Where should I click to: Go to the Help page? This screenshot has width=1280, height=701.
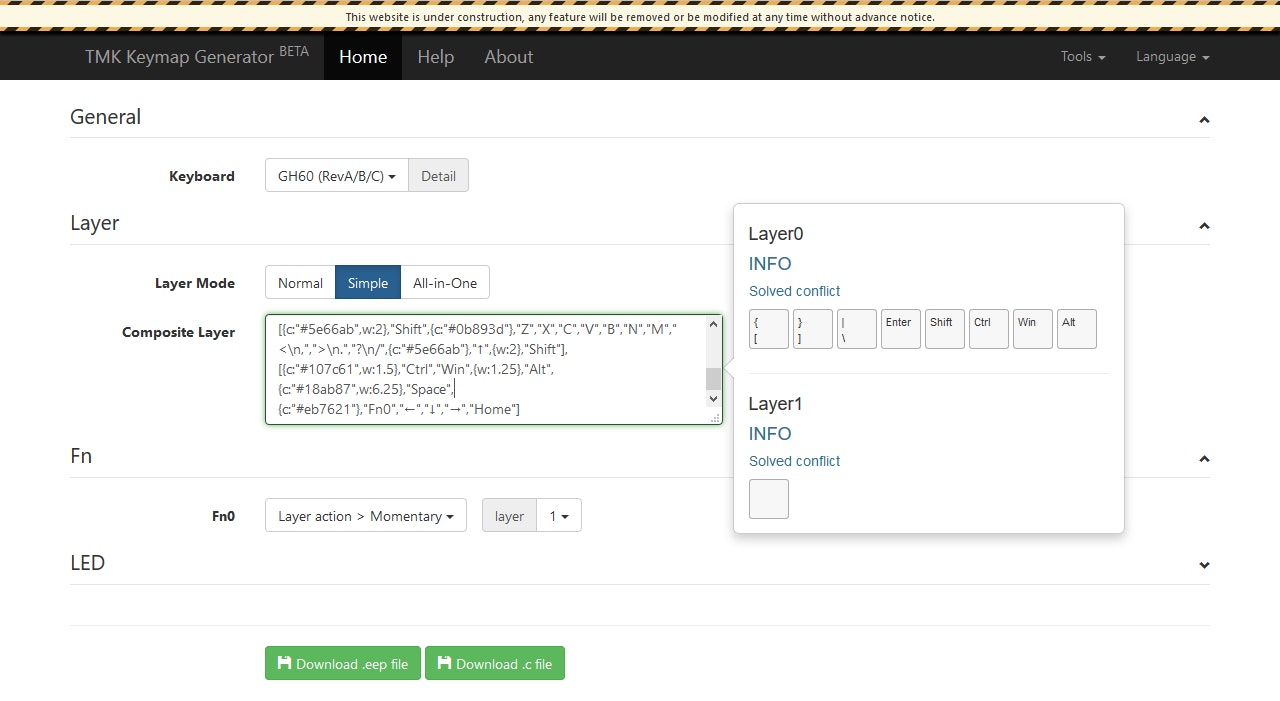(x=435, y=57)
